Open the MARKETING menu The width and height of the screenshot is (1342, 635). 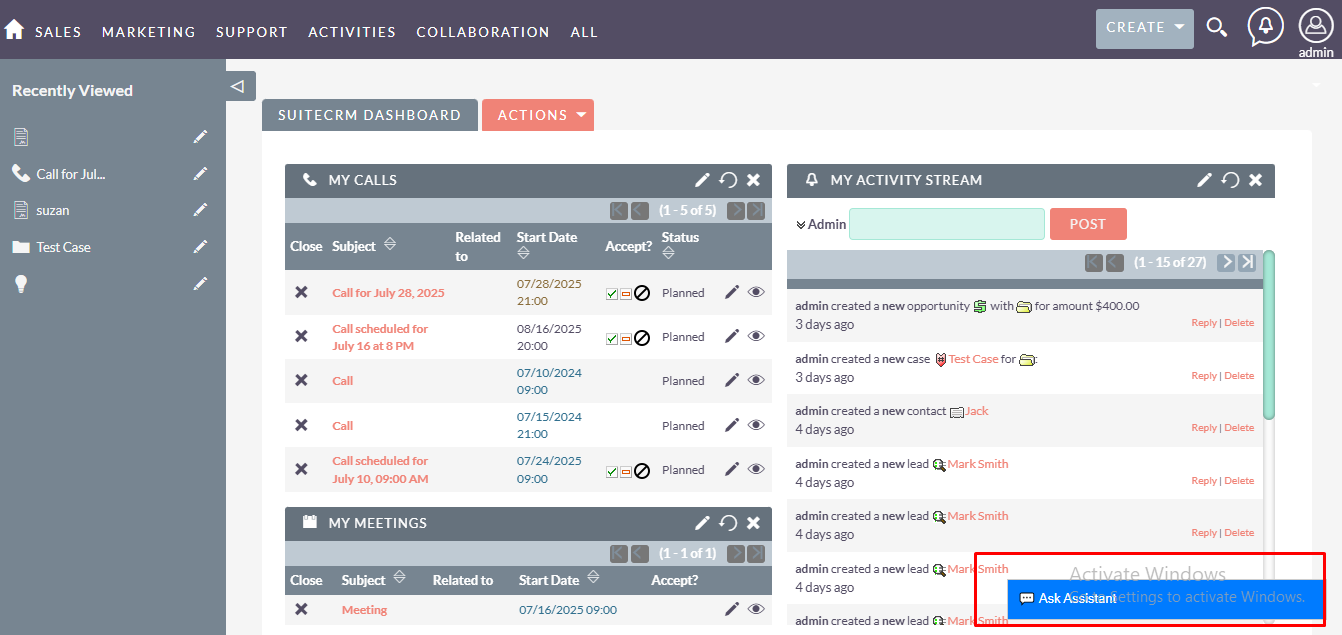(x=148, y=32)
